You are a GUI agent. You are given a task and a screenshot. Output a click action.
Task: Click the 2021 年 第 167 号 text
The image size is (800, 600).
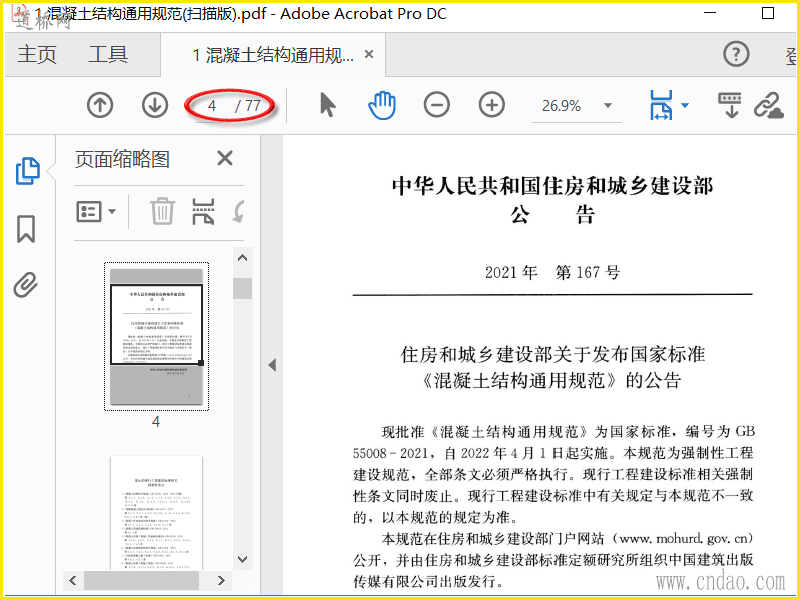[x=553, y=272]
